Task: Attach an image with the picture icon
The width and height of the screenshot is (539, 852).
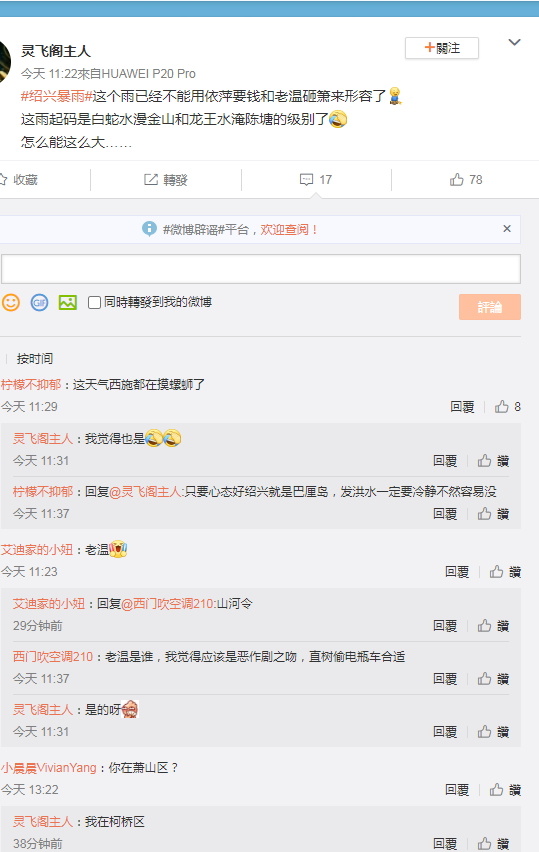Action: pos(68,302)
